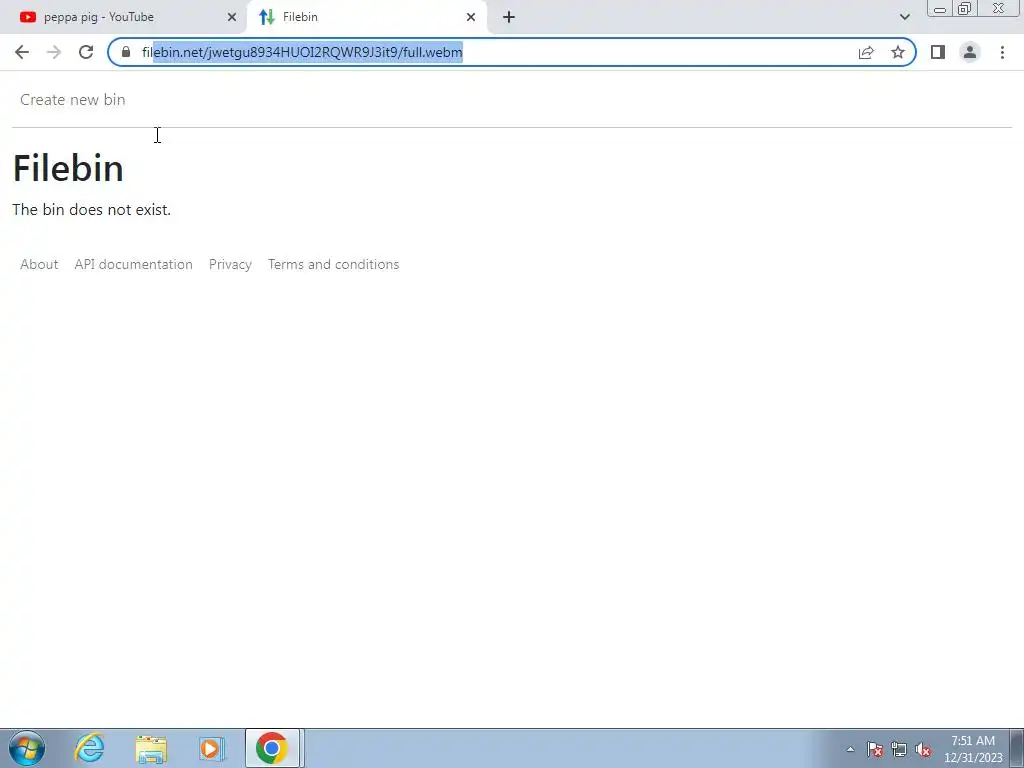This screenshot has height=768, width=1024.
Task: Bookmark this tab with the star icon
Action: click(898, 52)
